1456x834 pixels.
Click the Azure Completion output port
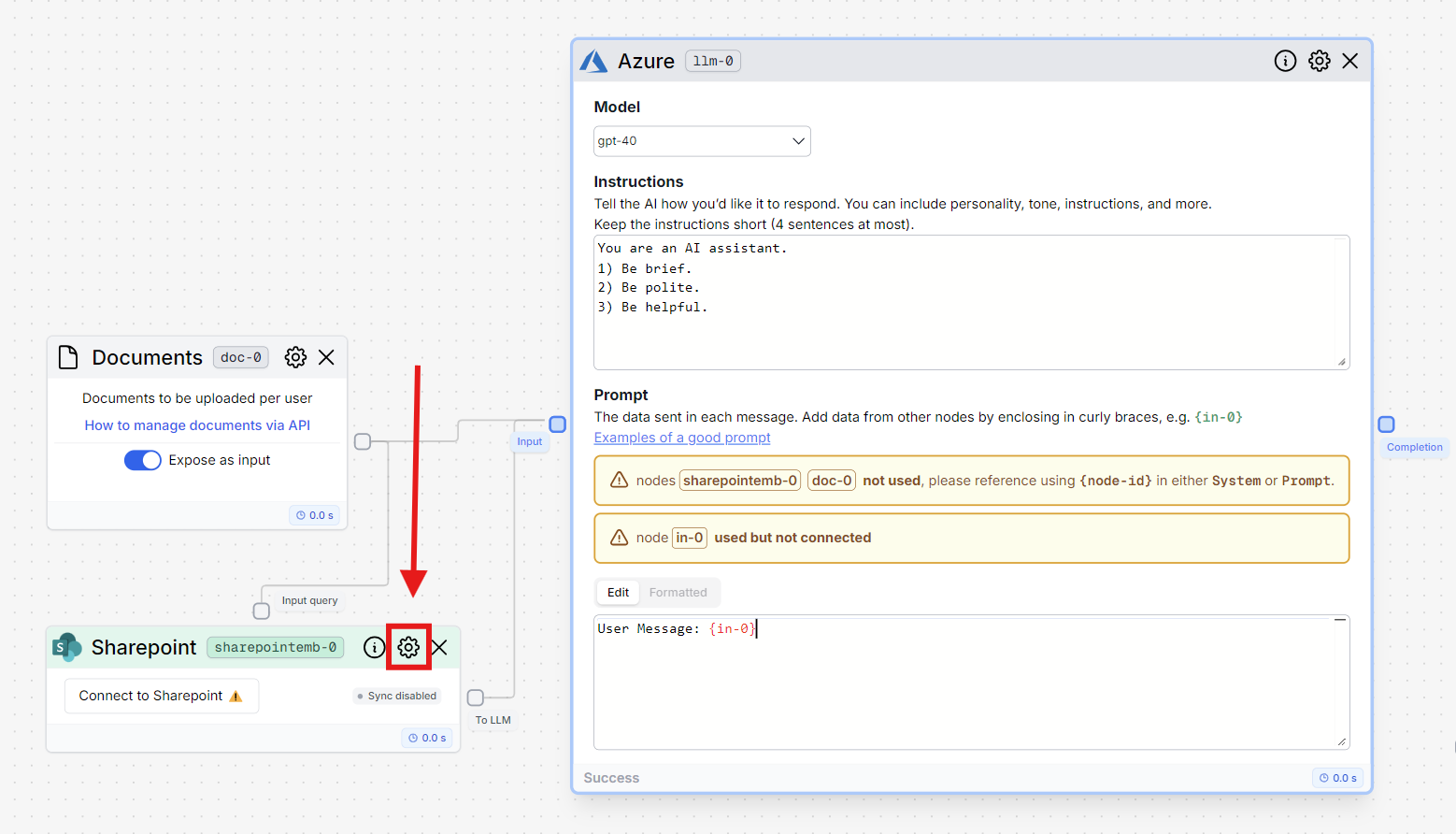(x=1386, y=424)
